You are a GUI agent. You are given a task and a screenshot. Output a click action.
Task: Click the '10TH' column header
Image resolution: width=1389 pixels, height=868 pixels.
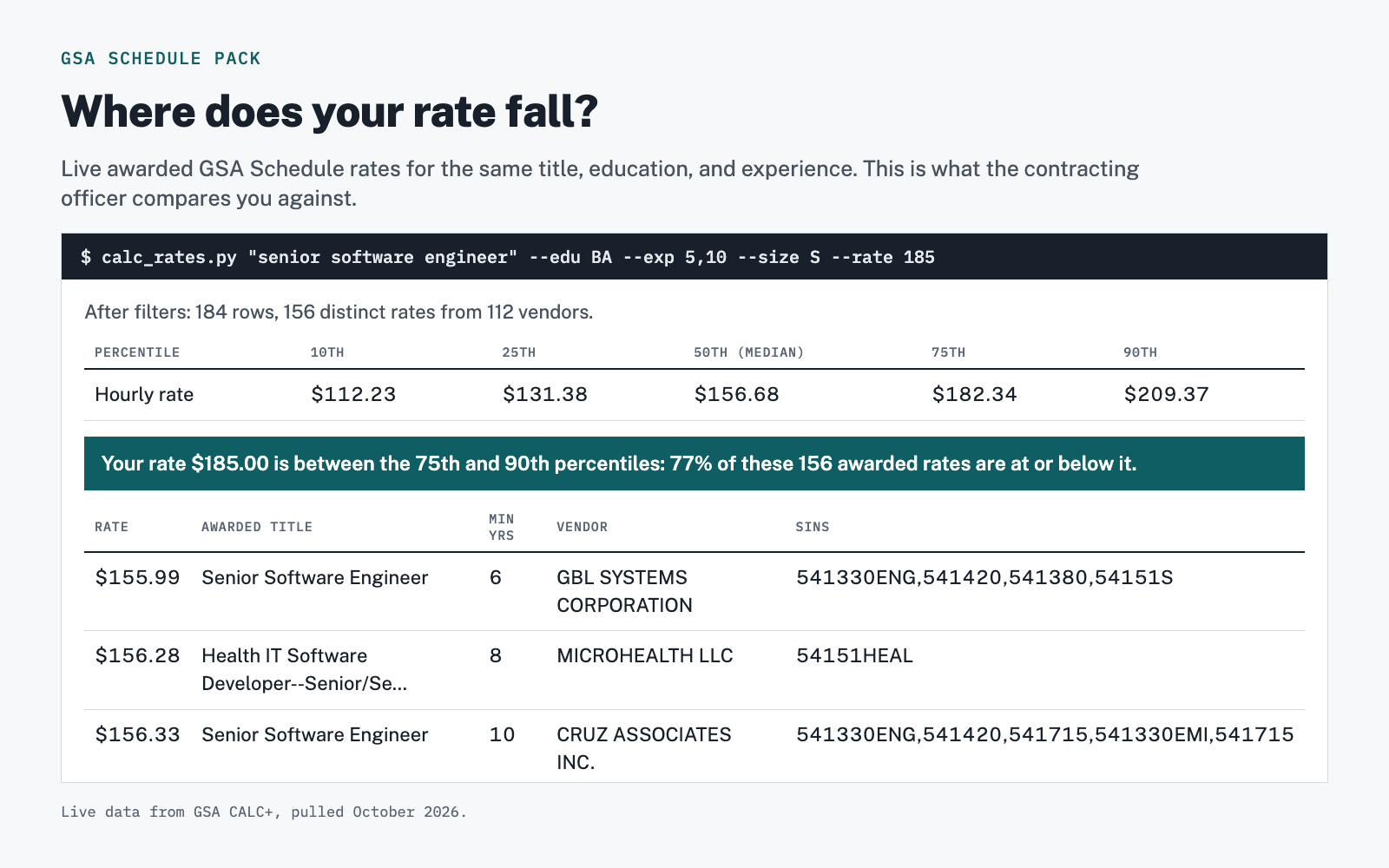click(327, 352)
